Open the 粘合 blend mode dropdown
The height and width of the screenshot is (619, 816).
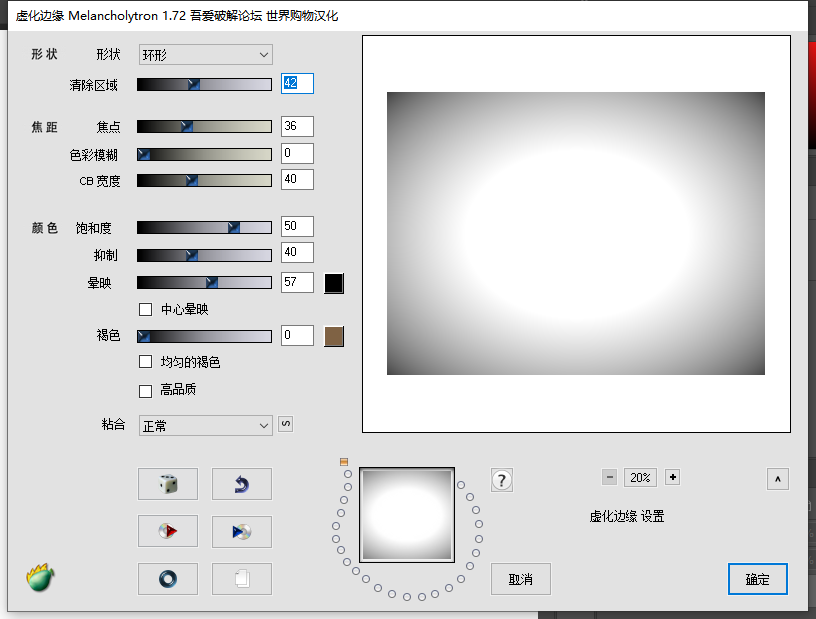click(x=205, y=424)
